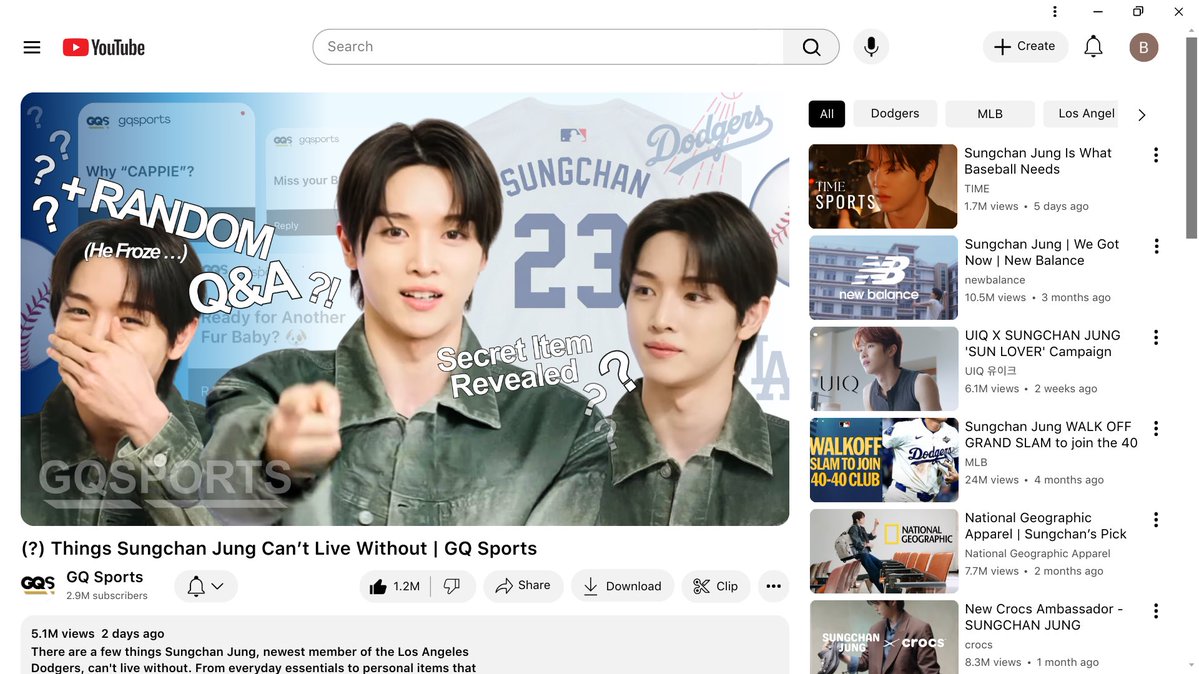
Task: Open account avatar B menu
Action: [x=1143, y=47]
